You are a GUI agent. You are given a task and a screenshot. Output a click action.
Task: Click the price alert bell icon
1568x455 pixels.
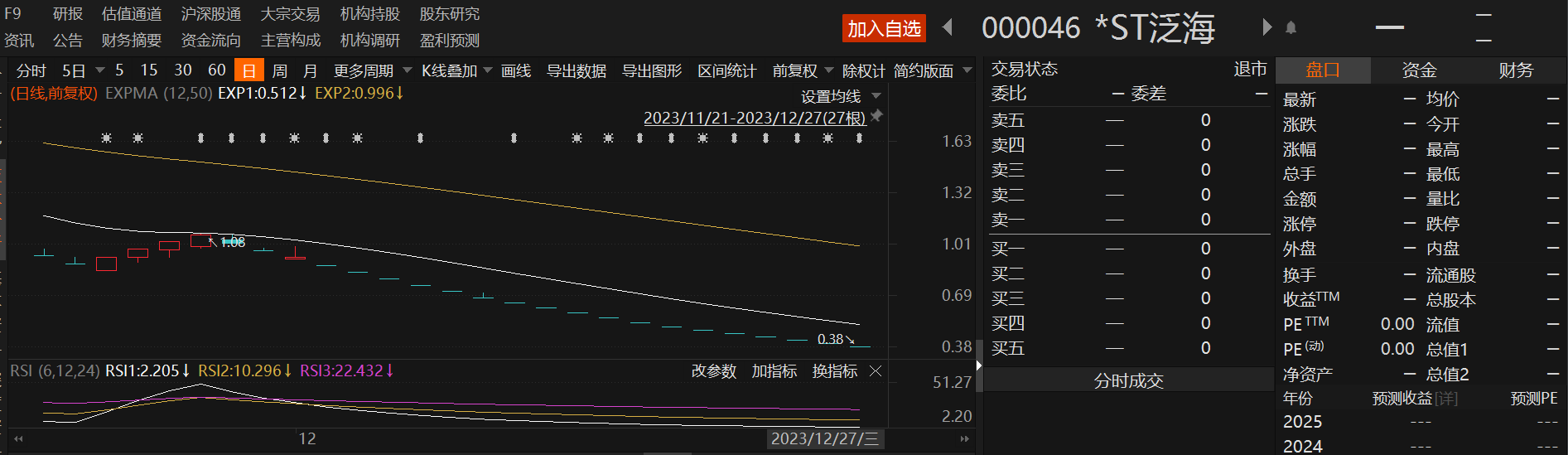[x=1291, y=28]
